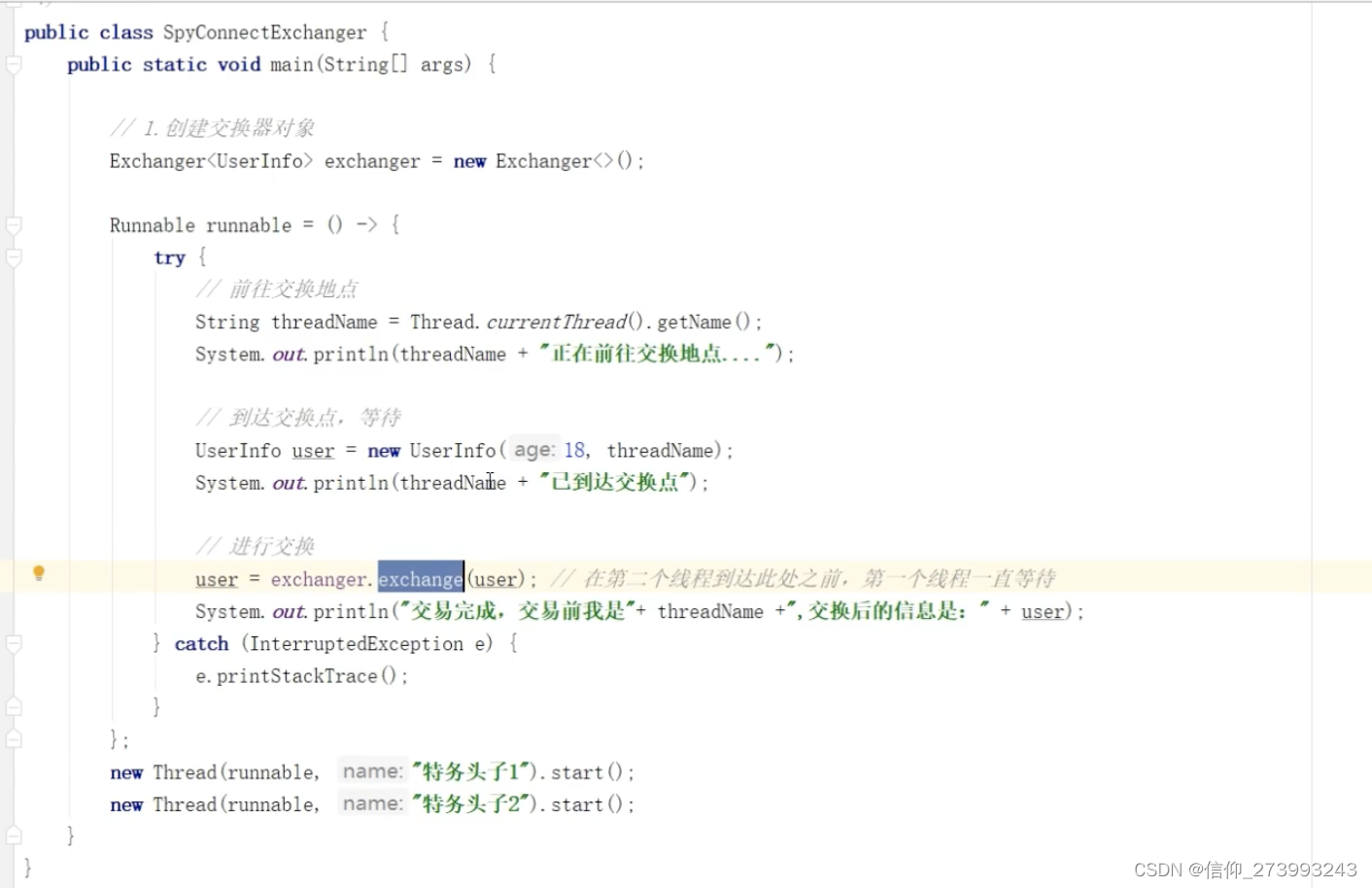The image size is (1372, 888).
Task: Click the "try" keyword
Action: point(169,257)
